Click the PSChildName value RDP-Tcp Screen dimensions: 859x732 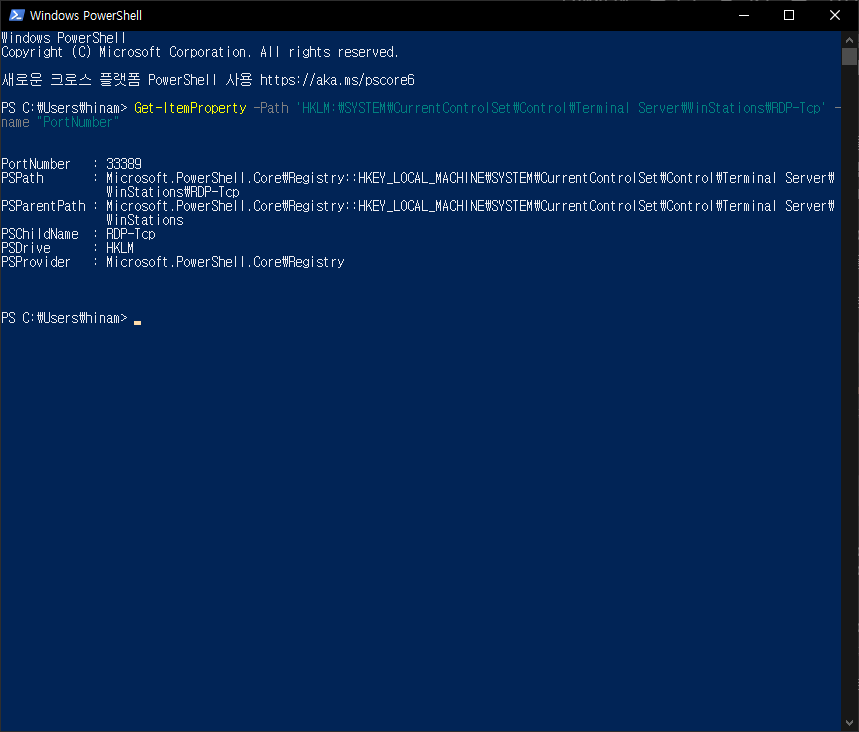point(131,234)
